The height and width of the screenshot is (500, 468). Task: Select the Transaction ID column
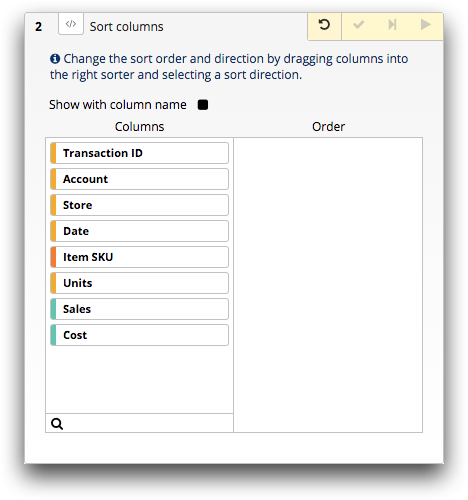139,153
